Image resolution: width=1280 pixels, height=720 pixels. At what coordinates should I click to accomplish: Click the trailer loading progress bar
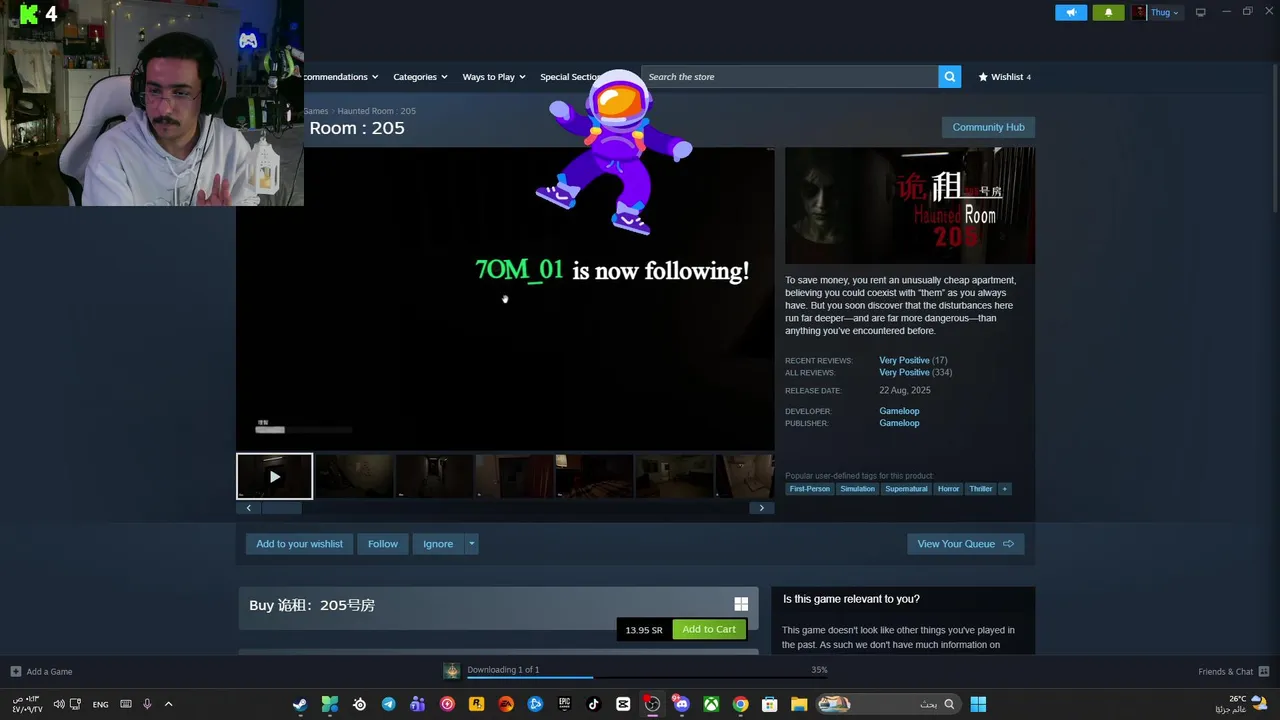[304, 430]
